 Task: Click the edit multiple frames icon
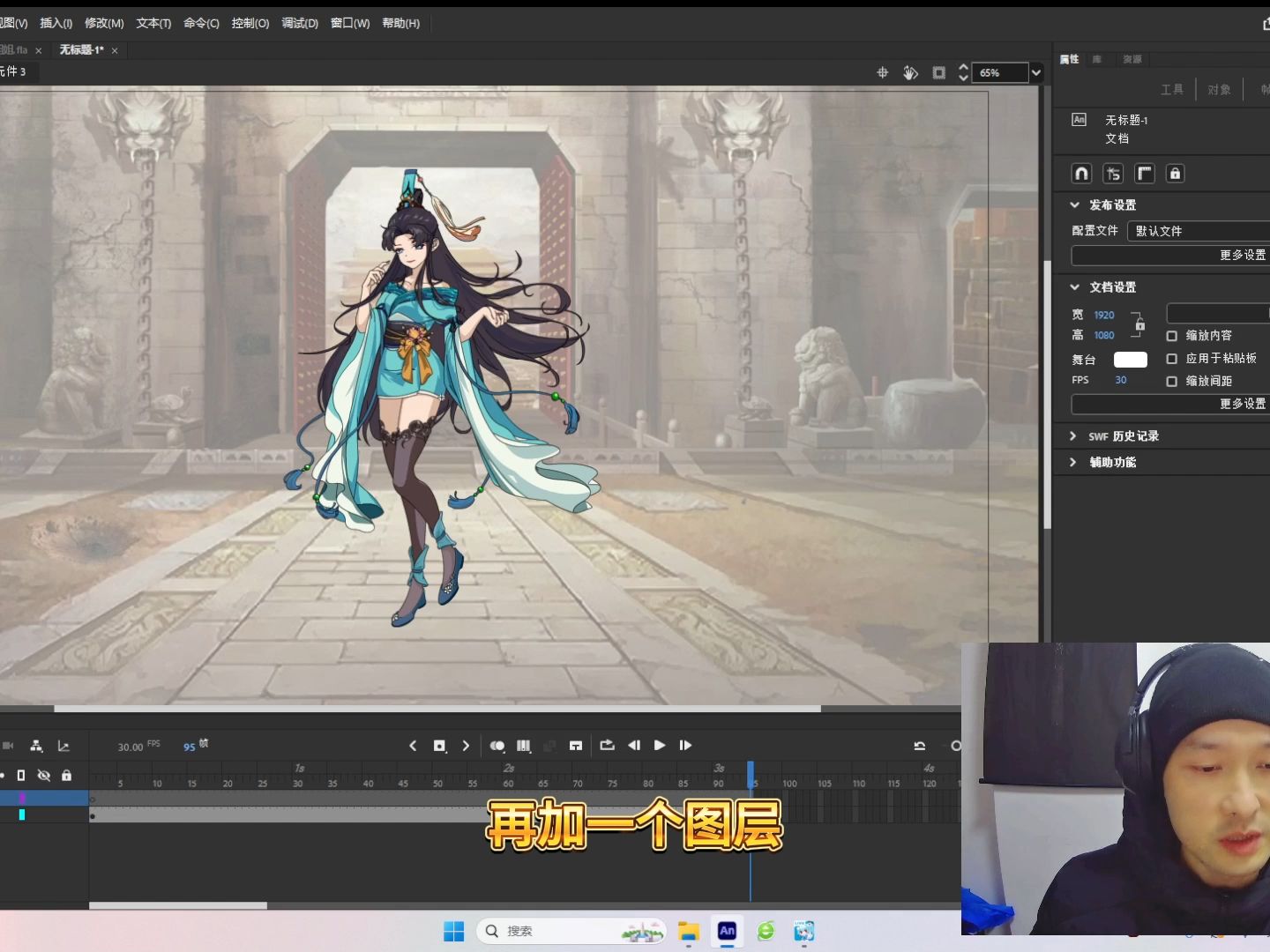[524, 746]
